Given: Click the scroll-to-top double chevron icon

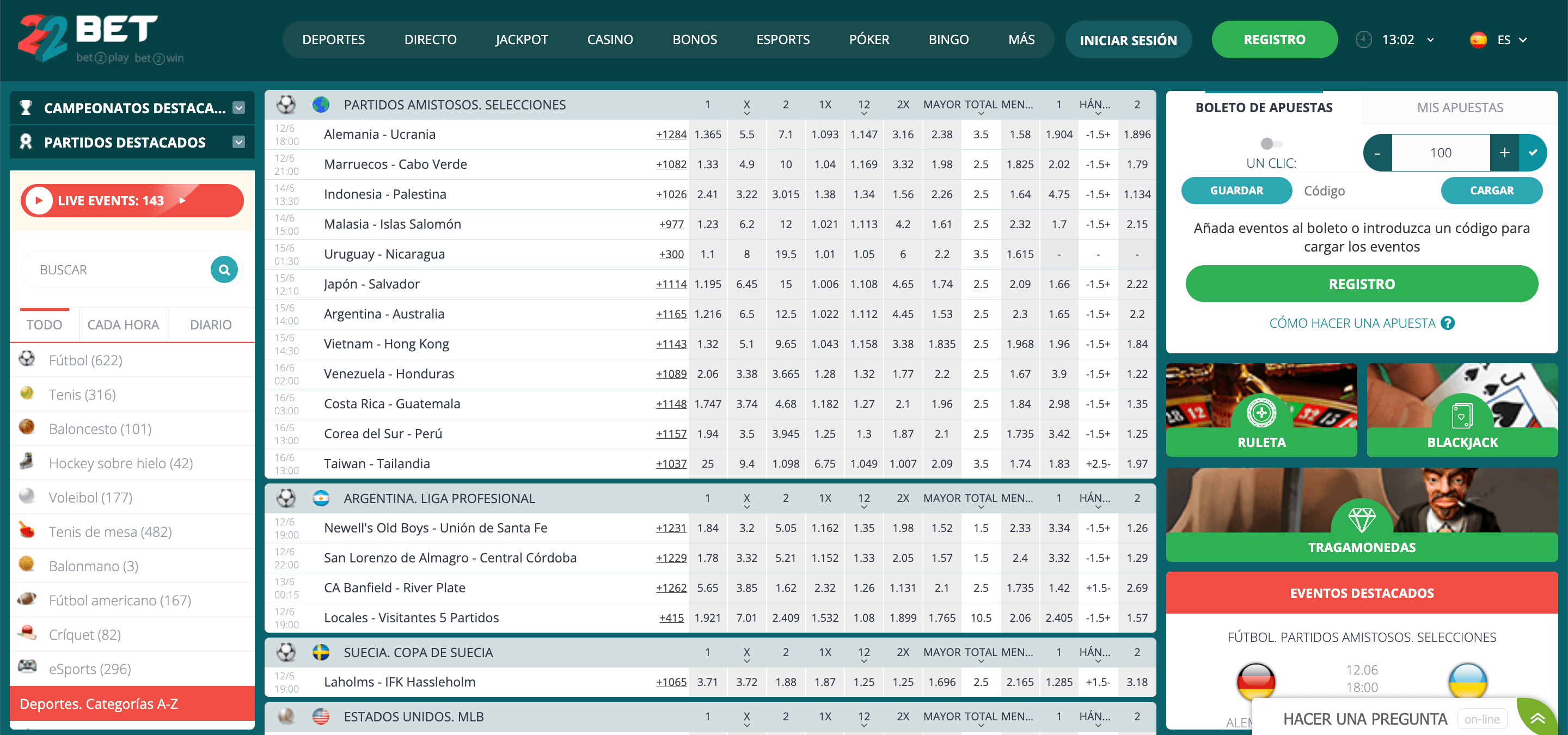Looking at the screenshot, I should point(1538,719).
